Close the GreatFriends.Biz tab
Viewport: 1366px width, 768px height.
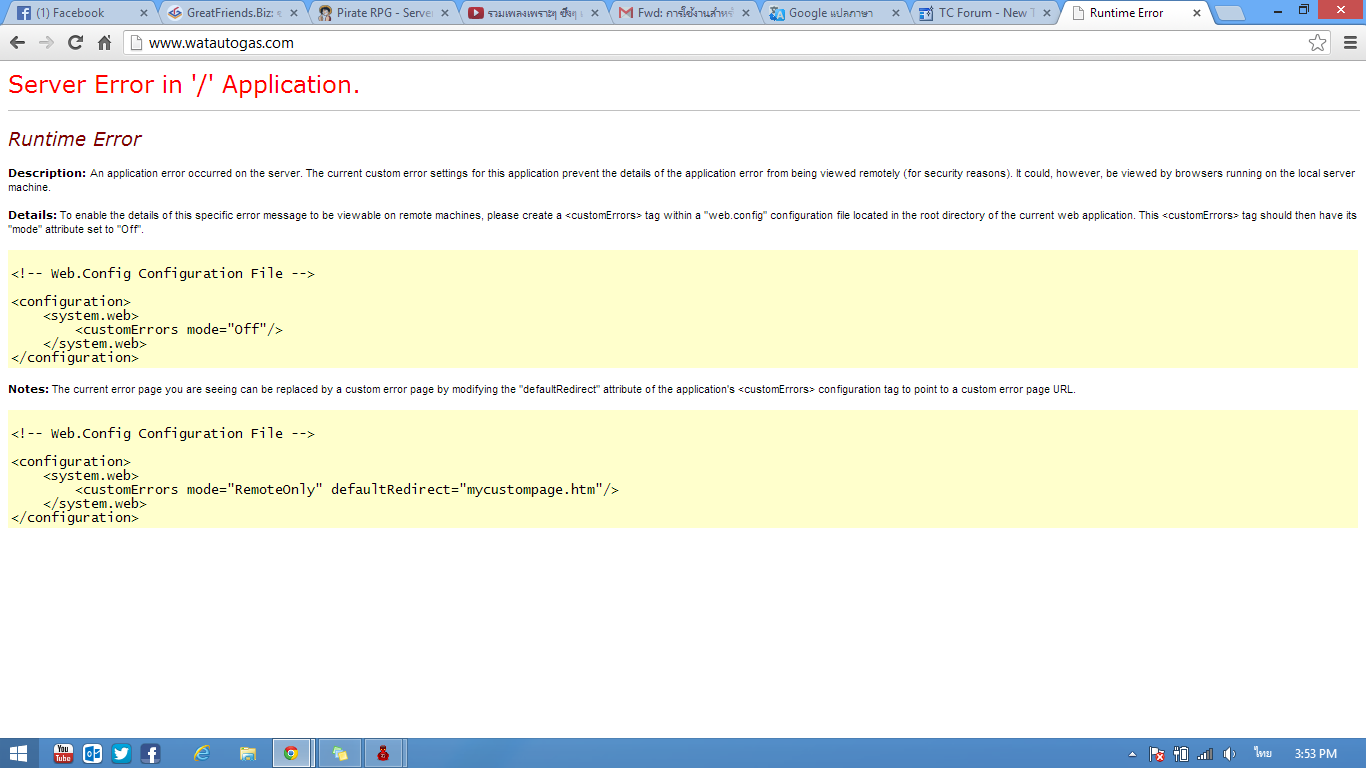pos(294,14)
